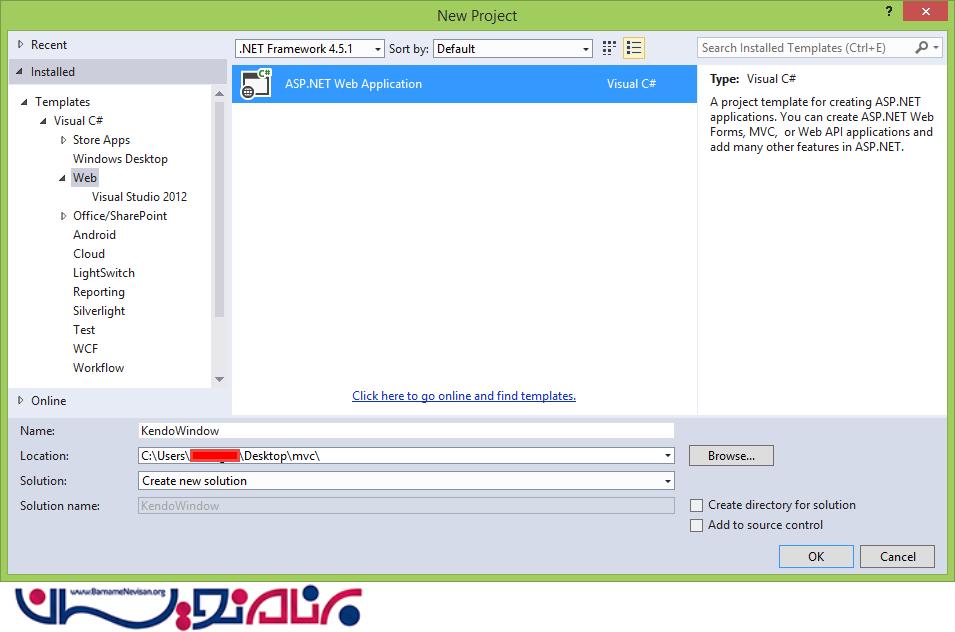The width and height of the screenshot is (955, 632).
Task: Select the Cloud template category
Action: [x=89, y=254]
